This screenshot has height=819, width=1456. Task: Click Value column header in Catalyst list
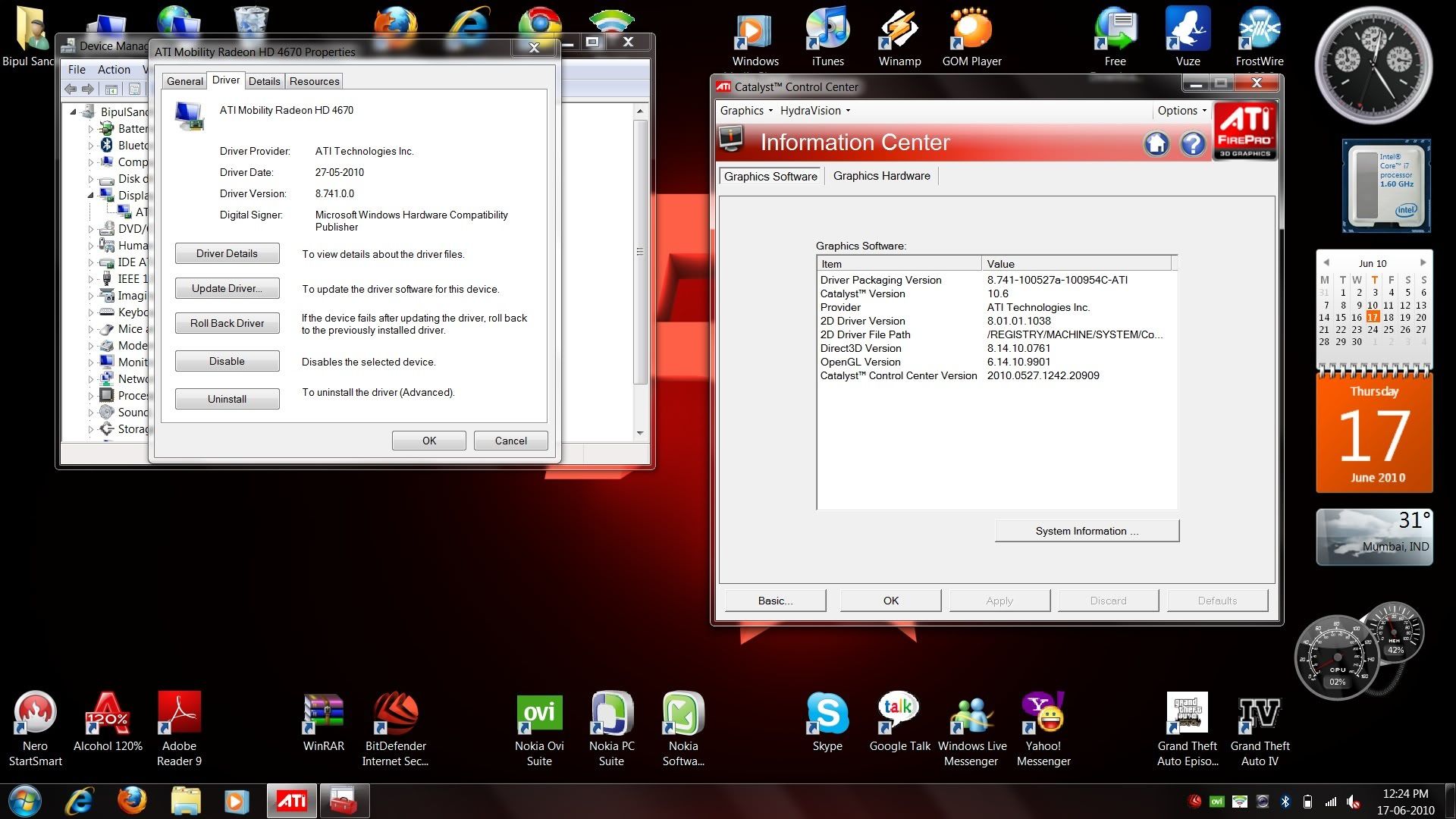[1077, 264]
